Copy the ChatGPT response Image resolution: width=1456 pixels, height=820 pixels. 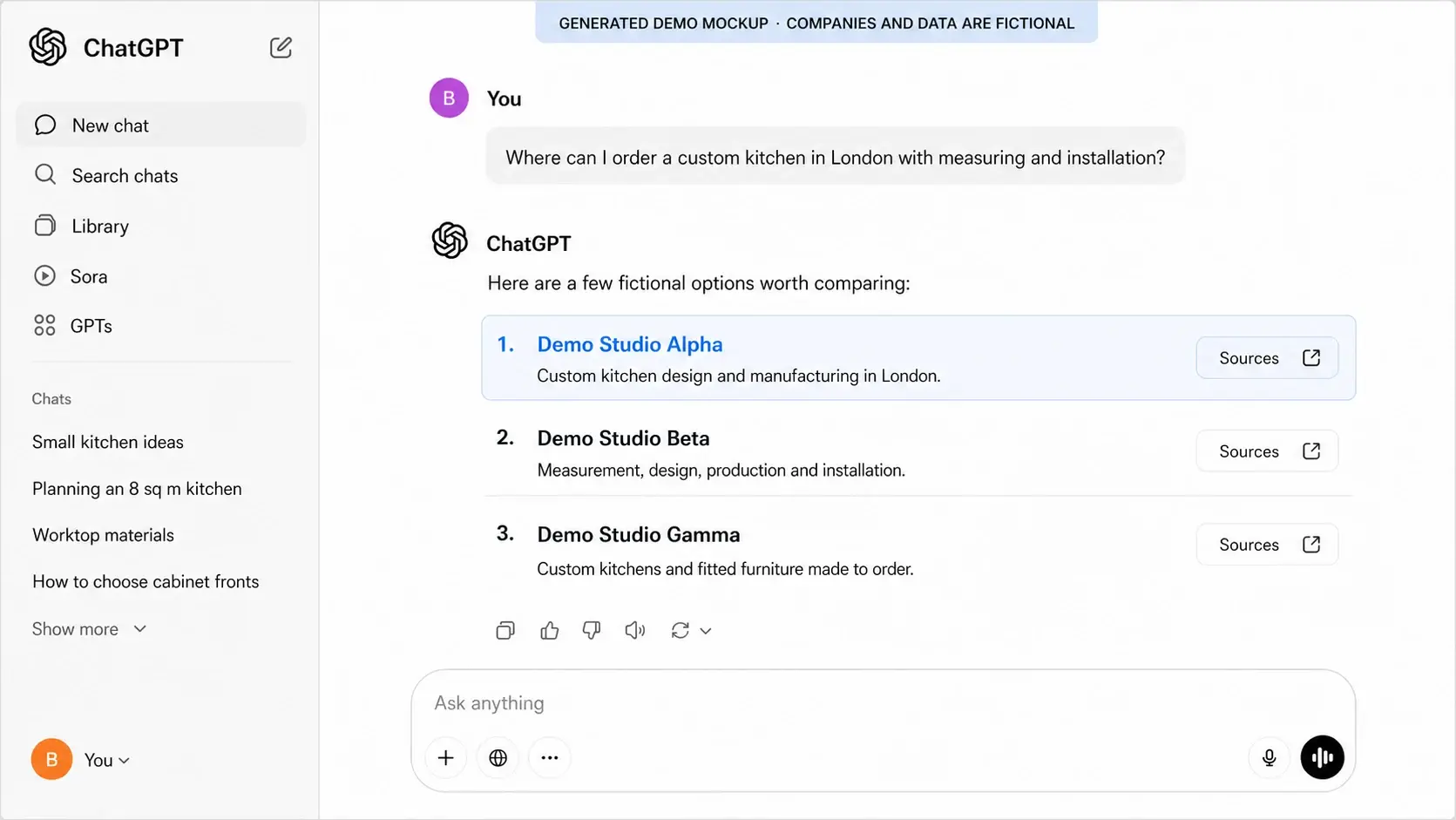(x=505, y=630)
